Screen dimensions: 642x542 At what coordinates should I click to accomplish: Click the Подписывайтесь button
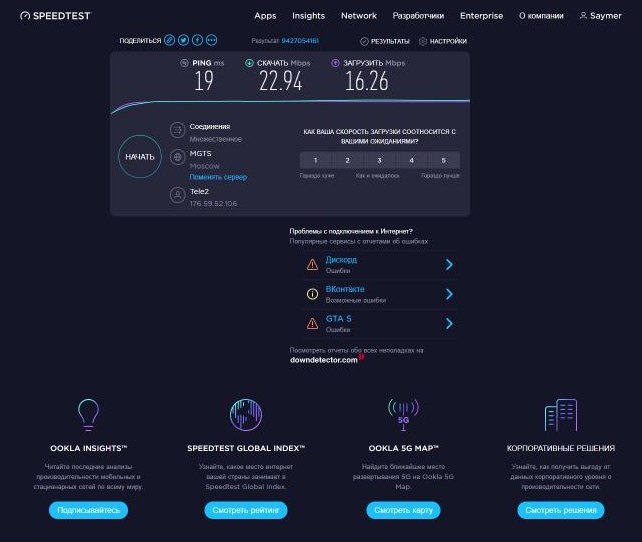88,510
